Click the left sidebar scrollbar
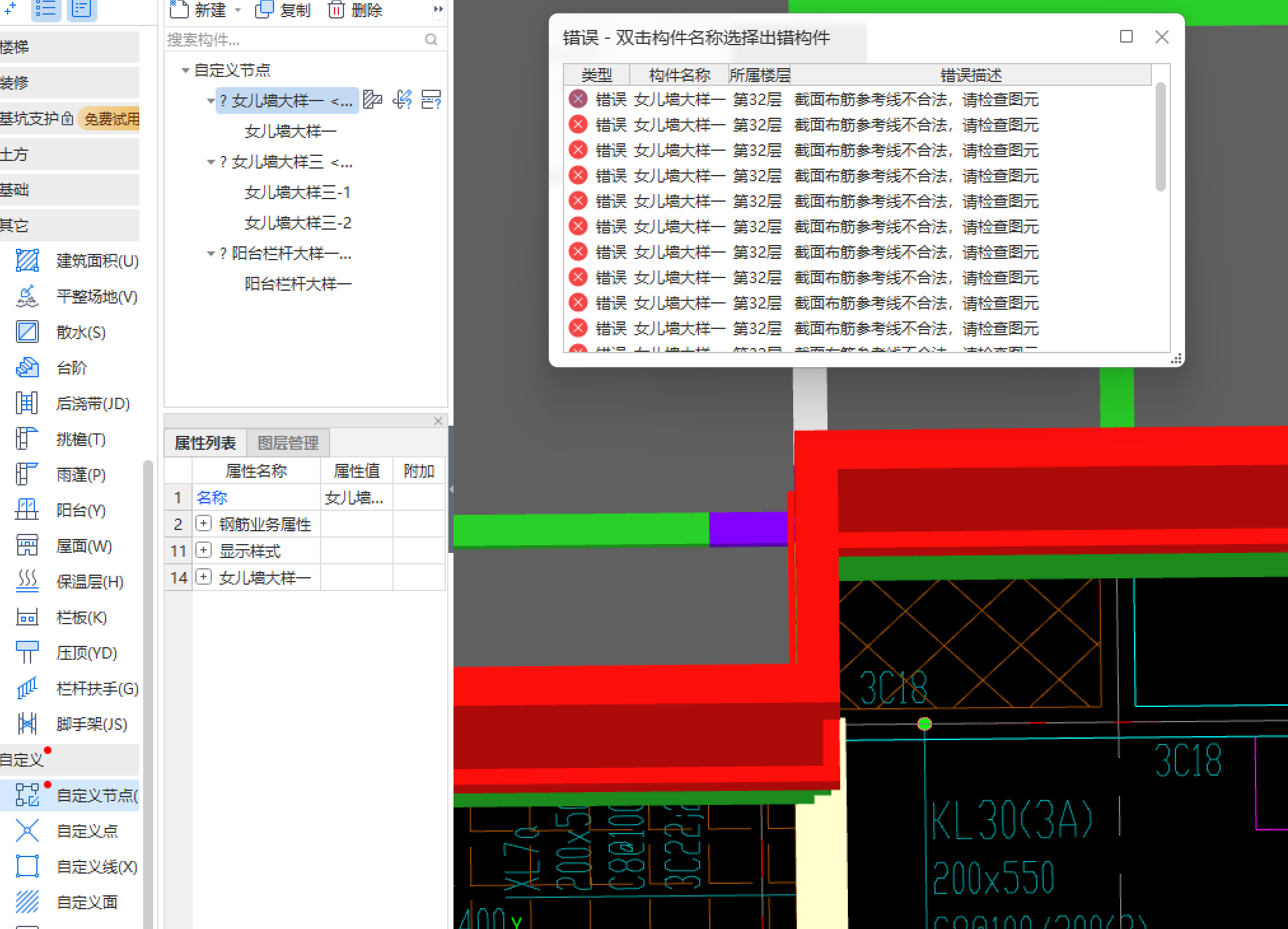 [148, 694]
